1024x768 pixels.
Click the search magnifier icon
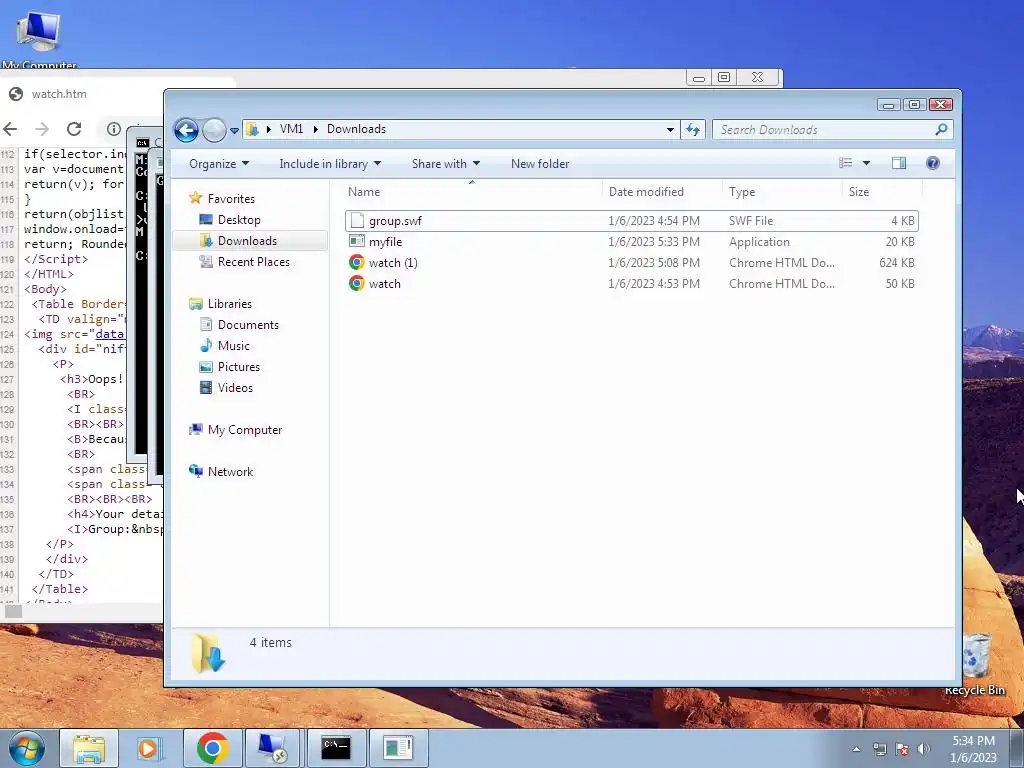(x=941, y=129)
